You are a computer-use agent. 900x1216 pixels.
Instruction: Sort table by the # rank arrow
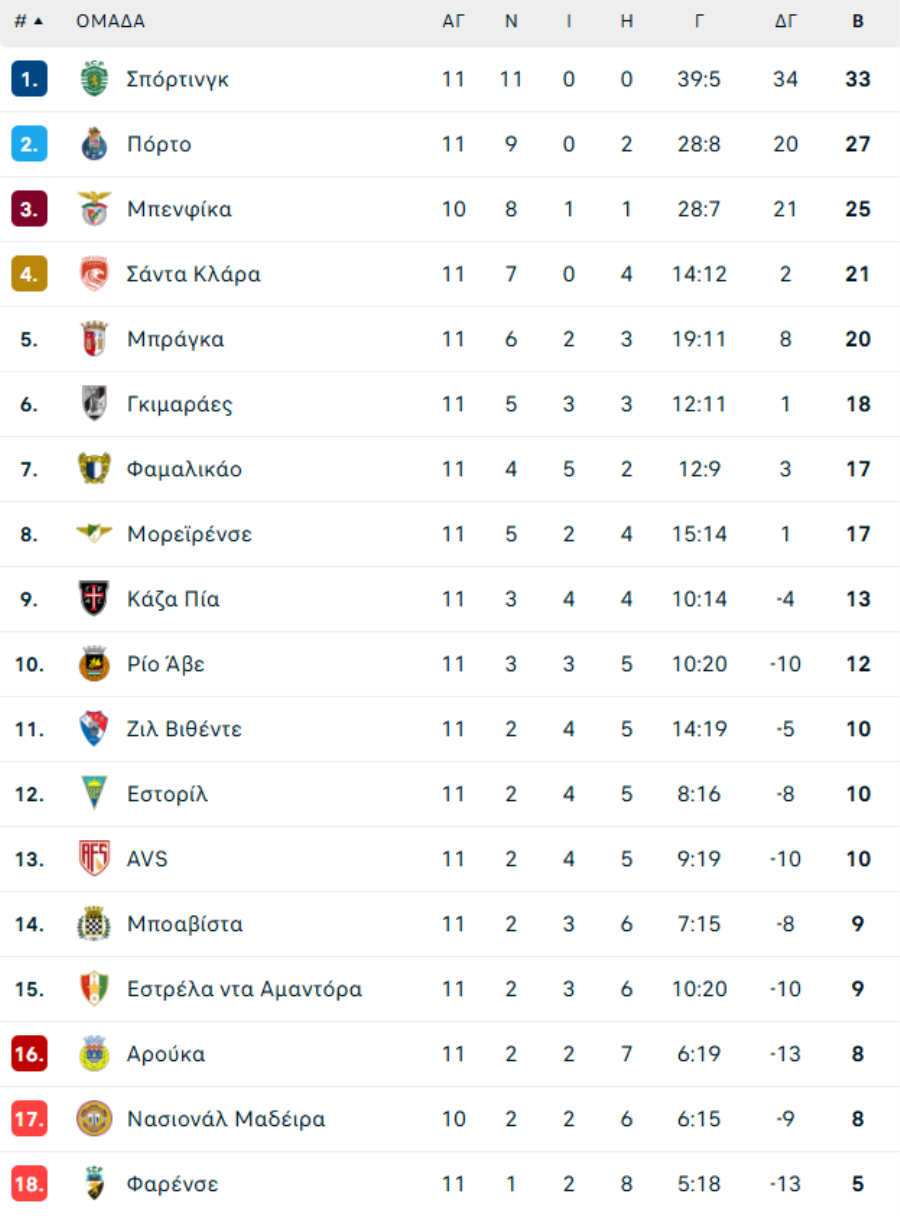coord(29,21)
